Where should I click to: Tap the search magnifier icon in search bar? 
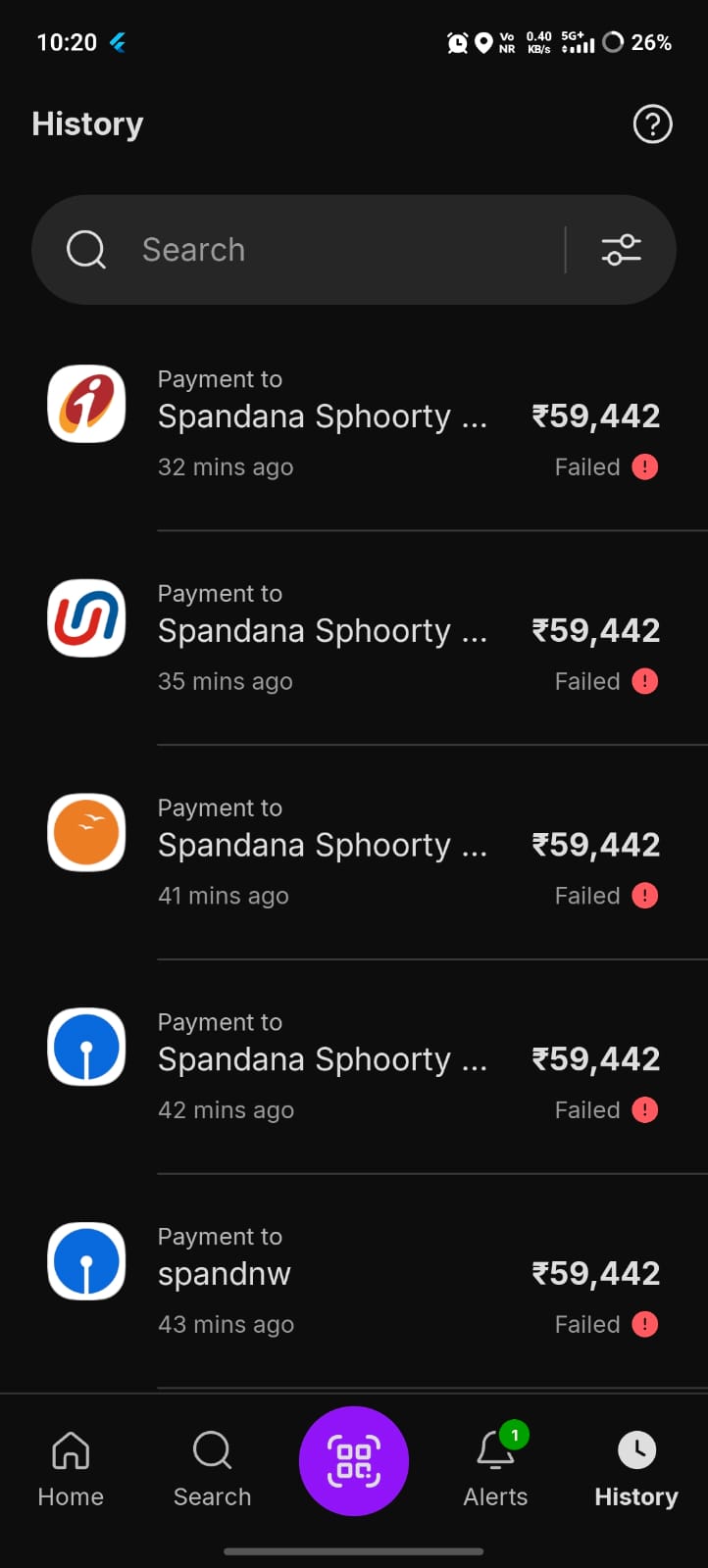(x=86, y=250)
